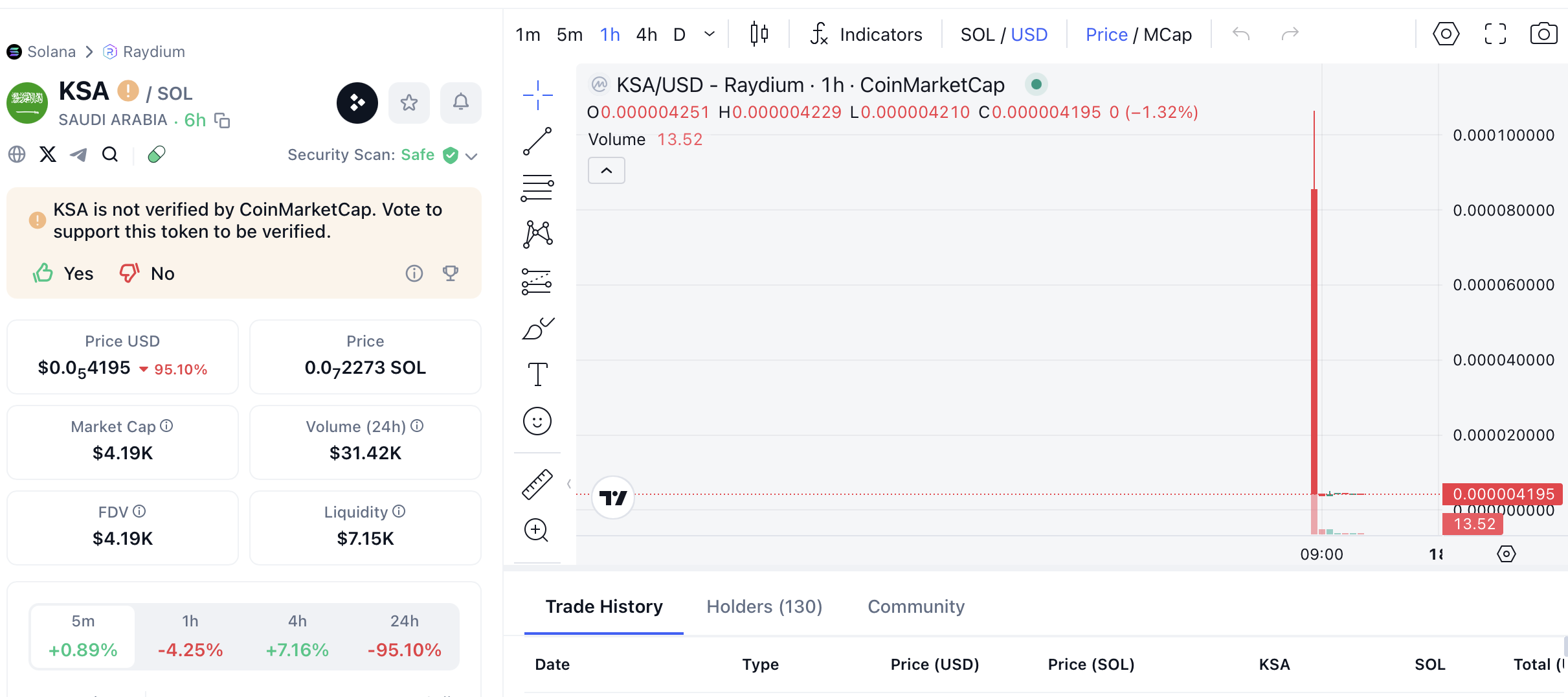
Task: Open the Community tab
Action: pyautogui.click(x=916, y=606)
